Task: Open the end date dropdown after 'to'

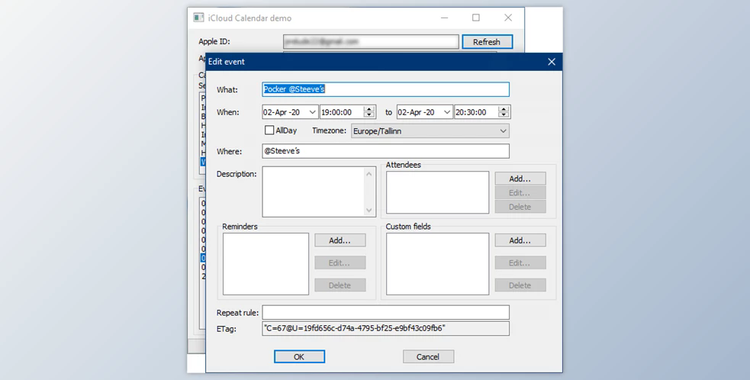Action: click(x=447, y=112)
